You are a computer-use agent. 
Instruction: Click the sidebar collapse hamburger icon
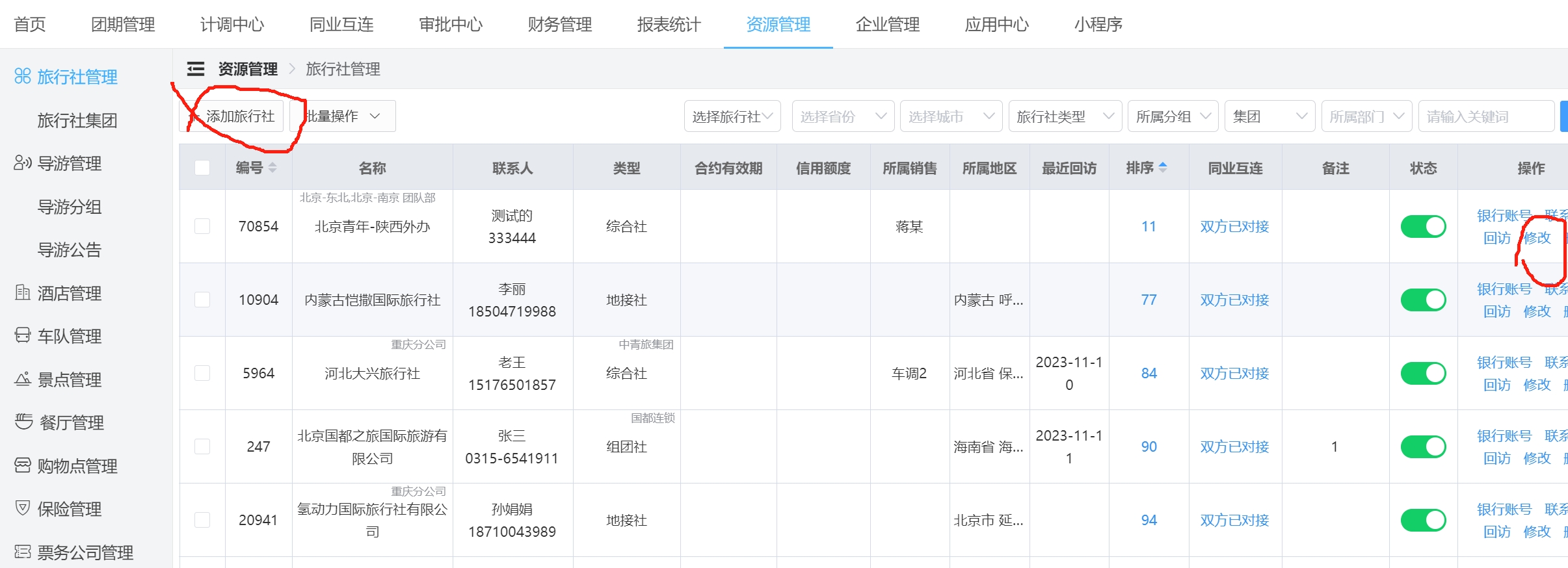click(x=196, y=69)
